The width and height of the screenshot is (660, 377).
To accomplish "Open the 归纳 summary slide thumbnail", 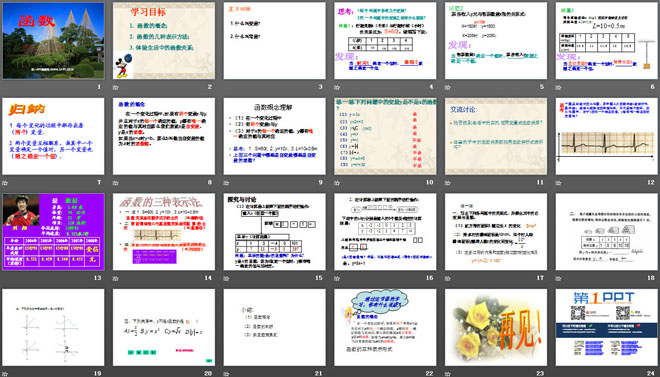I will tap(53, 136).
